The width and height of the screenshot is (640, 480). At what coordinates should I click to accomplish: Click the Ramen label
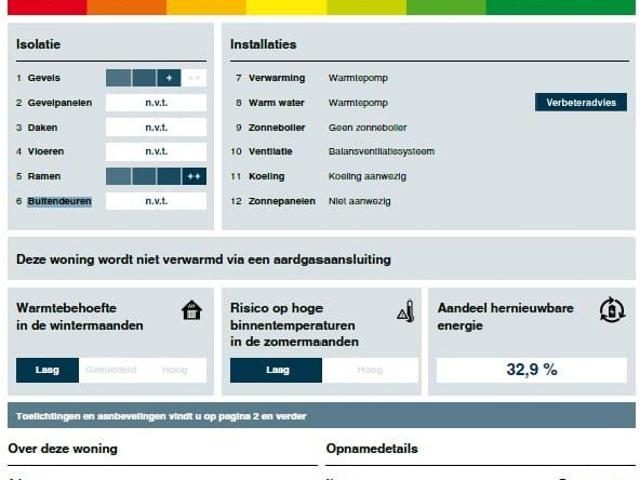pyautogui.click(x=44, y=176)
